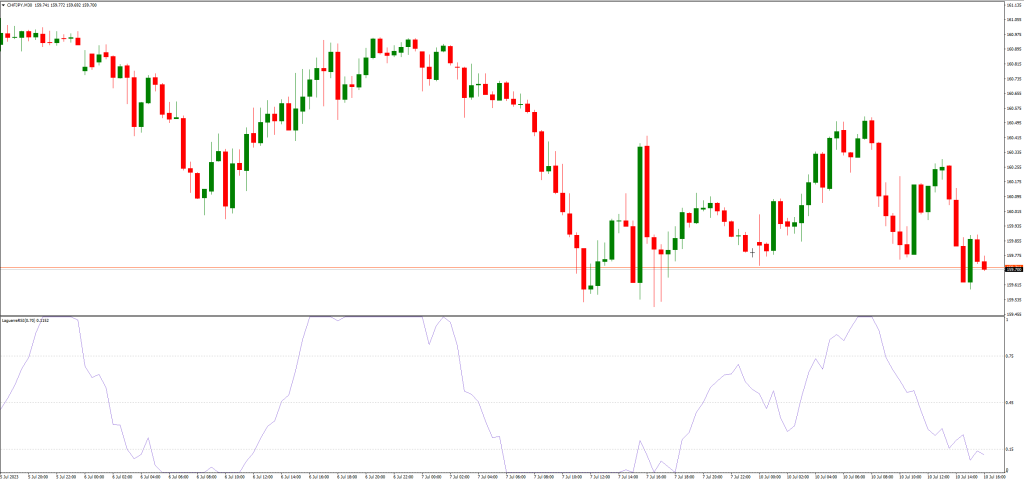This screenshot has height=481, width=1024.
Task: Click the 6 Jul 00:00 time label
Action: [93, 477]
